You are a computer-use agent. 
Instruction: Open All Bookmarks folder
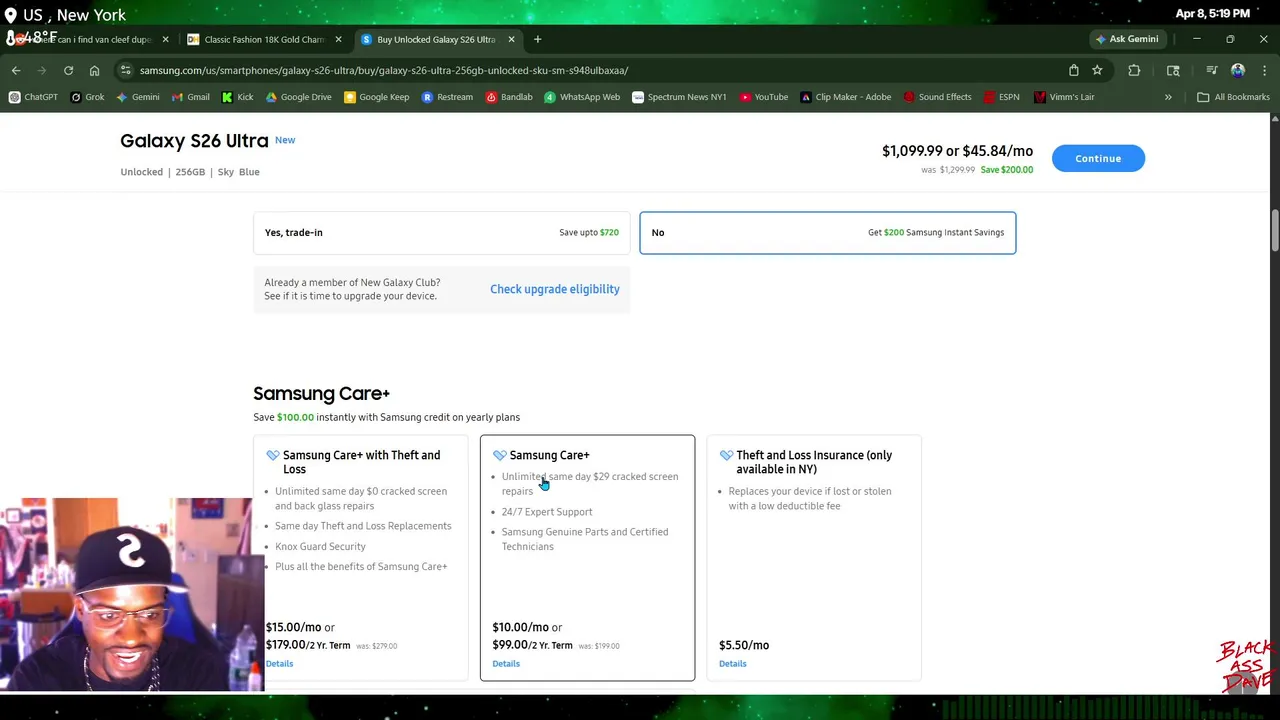(1233, 97)
